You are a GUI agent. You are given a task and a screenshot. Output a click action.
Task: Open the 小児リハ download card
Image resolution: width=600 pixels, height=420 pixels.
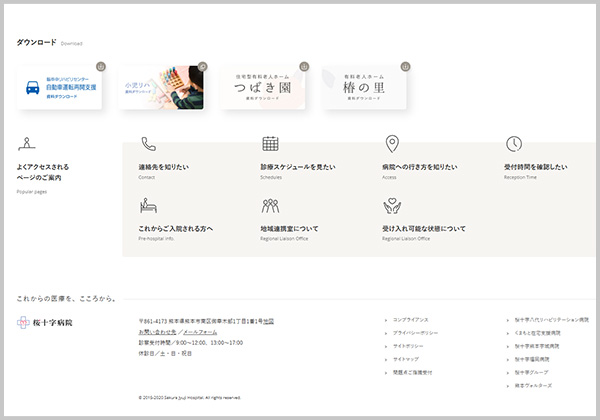[160, 88]
